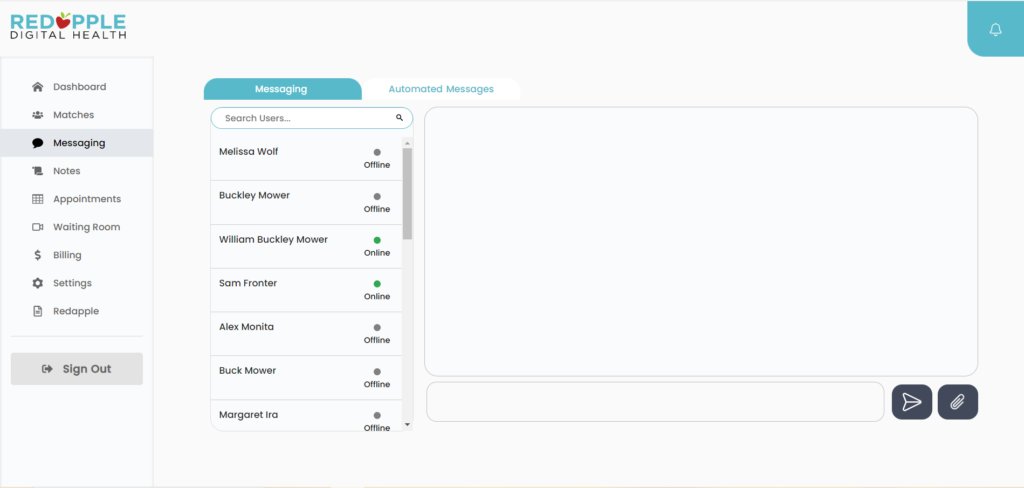Click Alex Monita's Offline status label
This screenshot has height=488, width=1024.
click(x=377, y=340)
